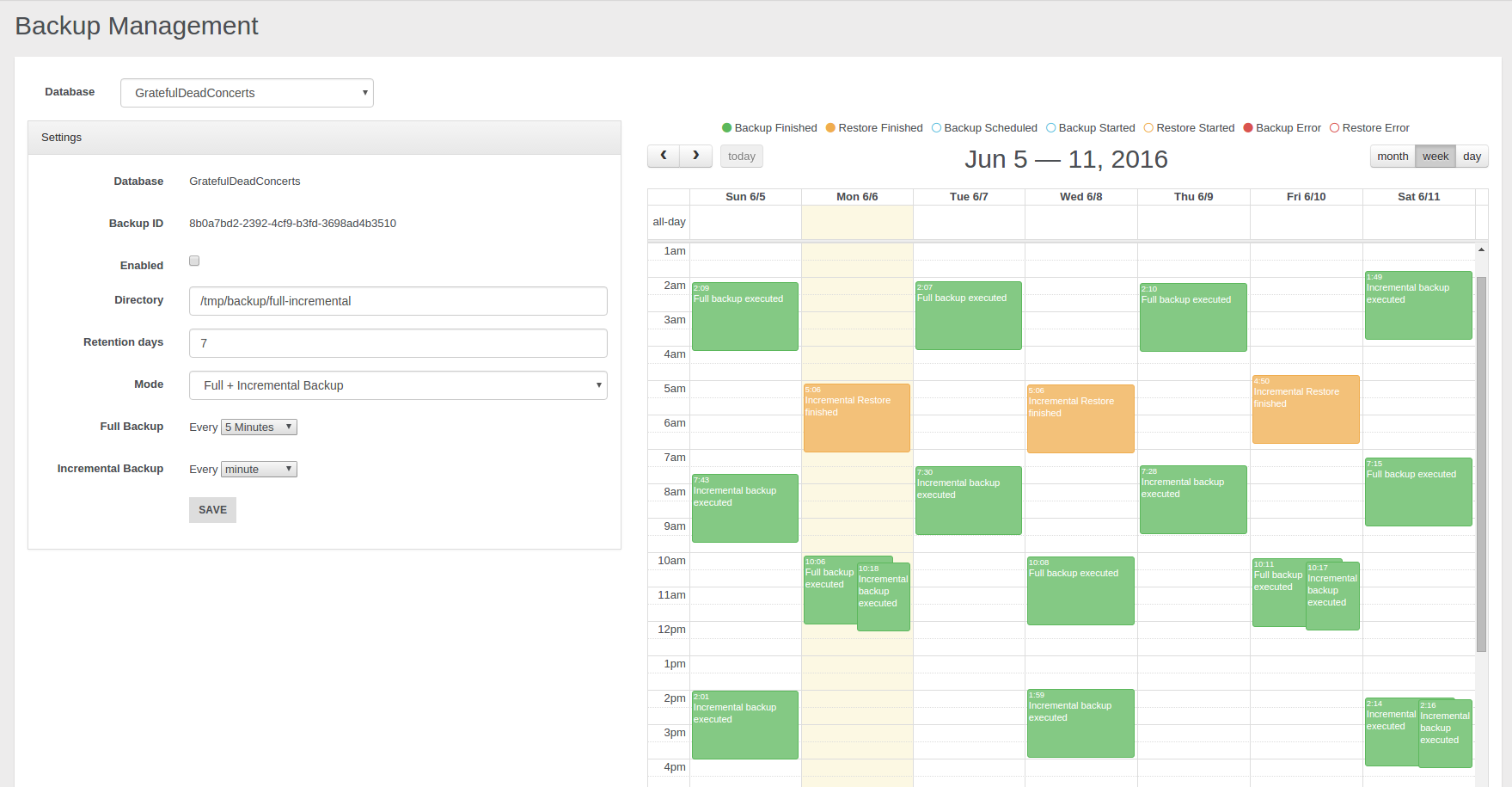Go to previous week with left arrow
1512x787 pixels.
point(663,156)
